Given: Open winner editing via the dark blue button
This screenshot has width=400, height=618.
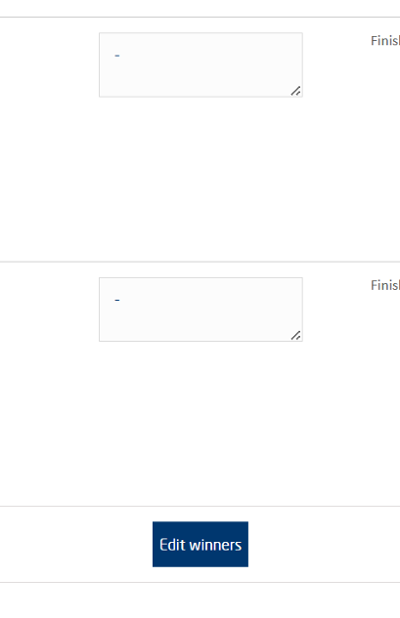Looking at the screenshot, I should coord(200,544).
